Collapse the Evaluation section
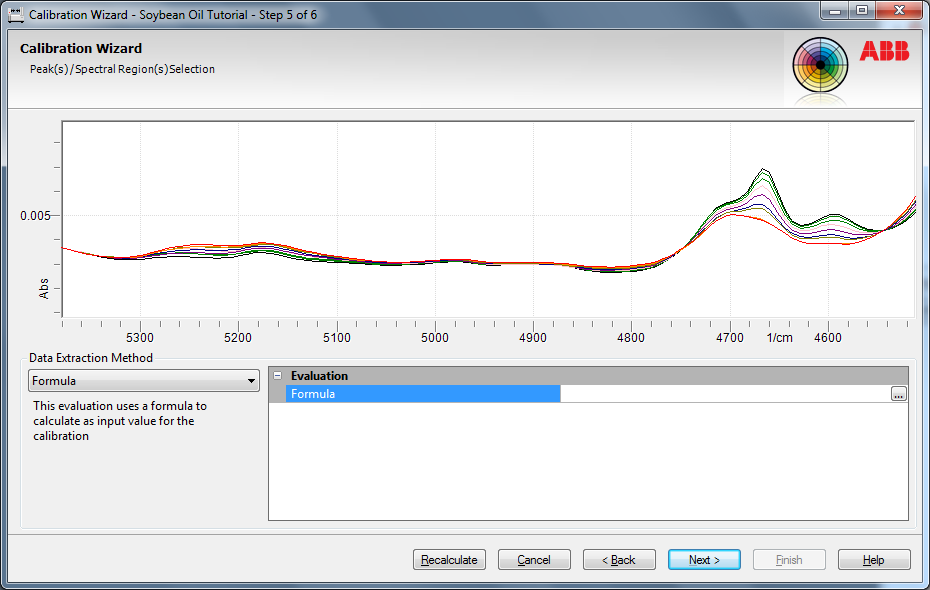This screenshot has height=590, width=930. pos(277,376)
